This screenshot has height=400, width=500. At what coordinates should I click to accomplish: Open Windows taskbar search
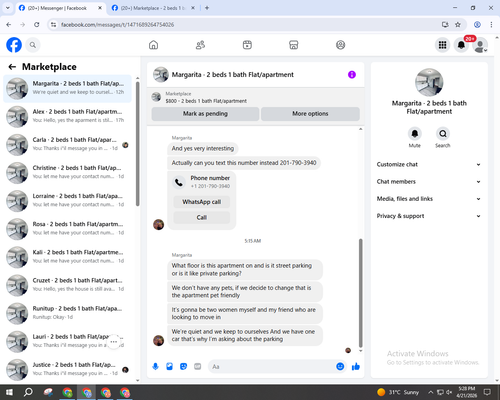[x=28, y=392]
